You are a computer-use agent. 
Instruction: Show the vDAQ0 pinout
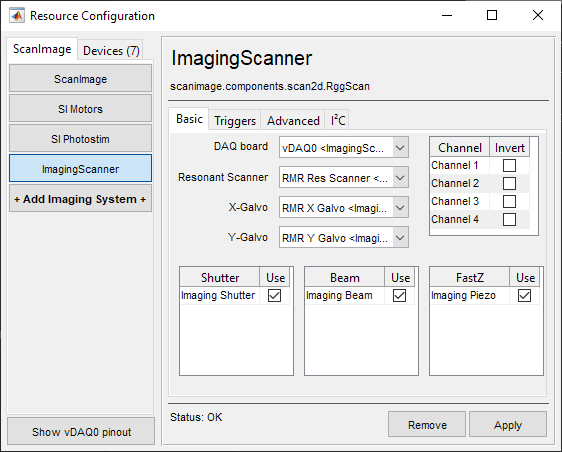point(81,431)
